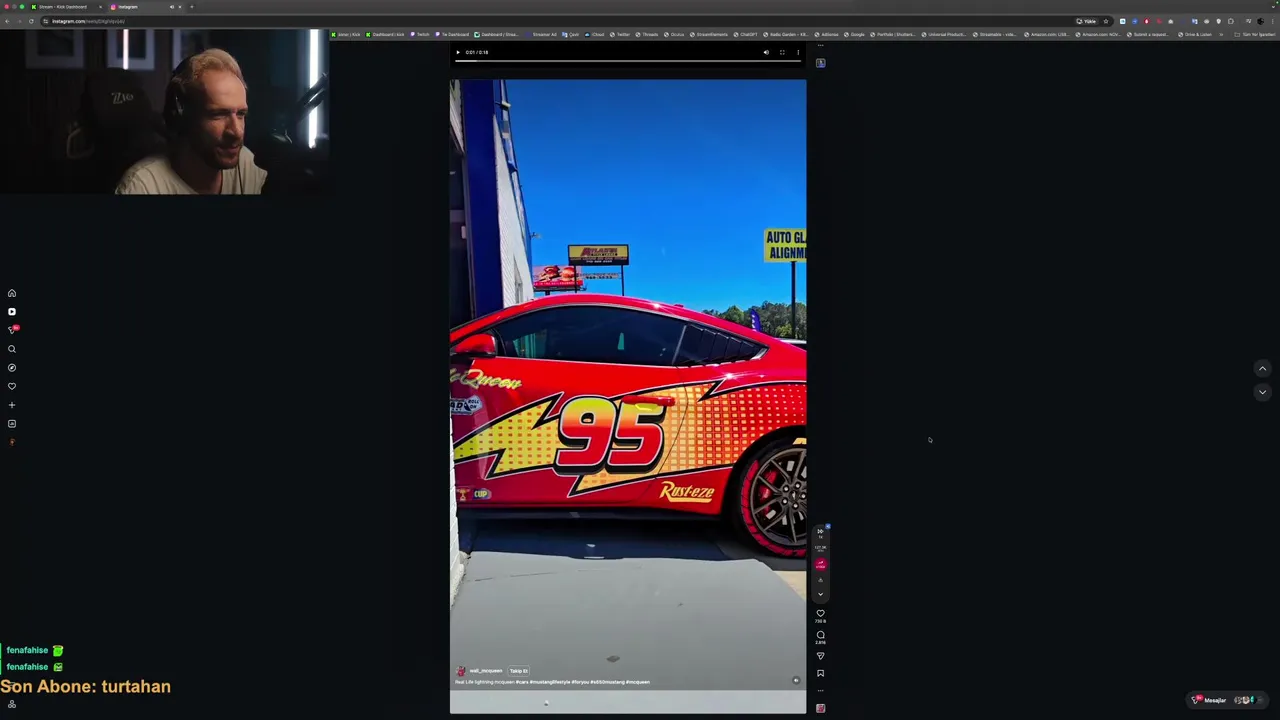The width and height of the screenshot is (1280, 720).
Task: Open top video player more options
Action: pos(797,52)
